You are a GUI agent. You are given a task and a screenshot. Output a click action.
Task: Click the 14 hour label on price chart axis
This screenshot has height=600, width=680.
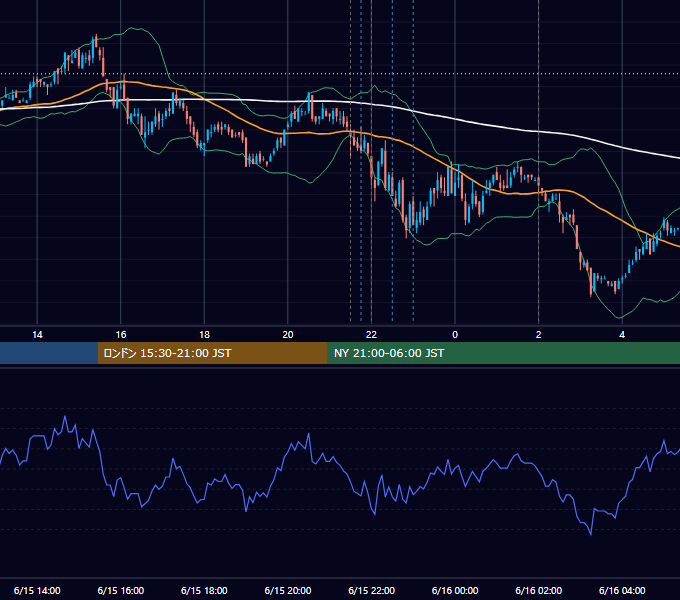pos(37,335)
